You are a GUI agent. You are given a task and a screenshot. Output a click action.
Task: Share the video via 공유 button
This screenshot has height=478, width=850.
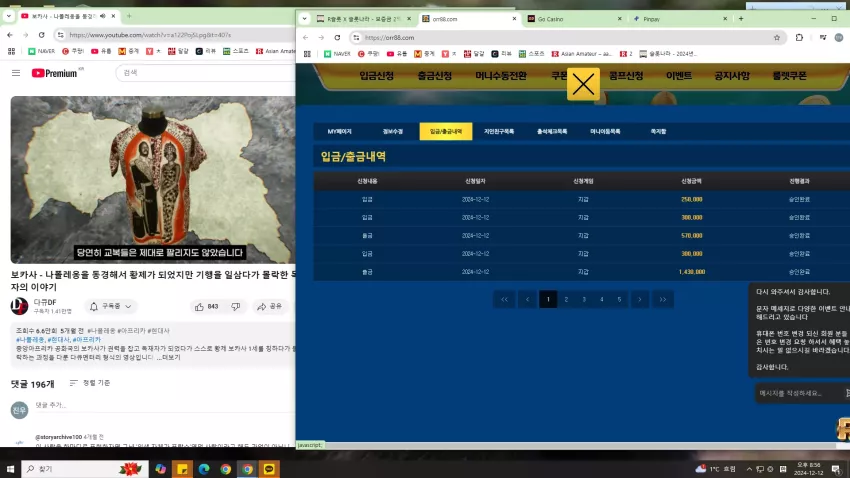tap(269, 307)
